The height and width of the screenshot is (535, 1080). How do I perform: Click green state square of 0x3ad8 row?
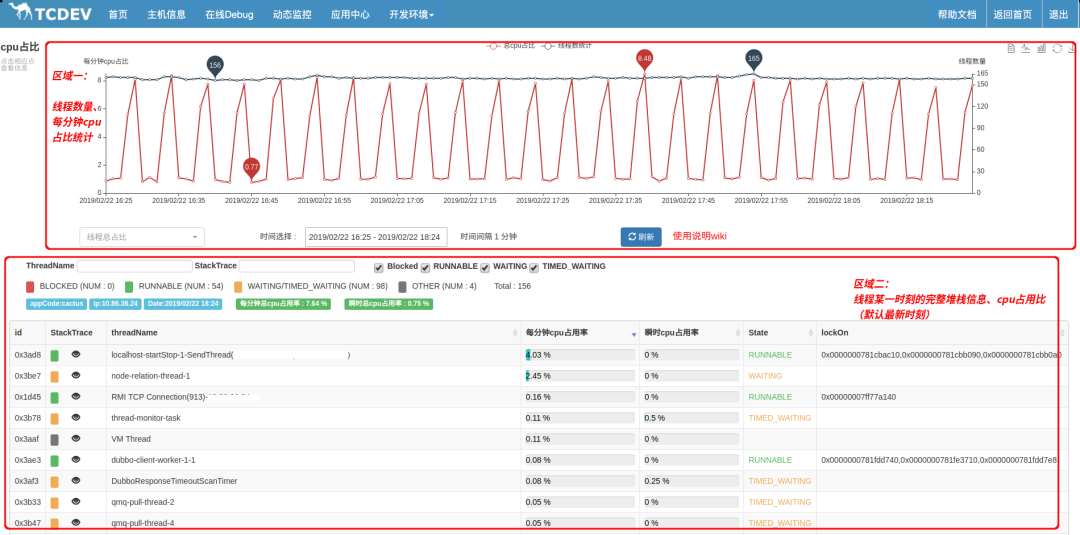55,355
